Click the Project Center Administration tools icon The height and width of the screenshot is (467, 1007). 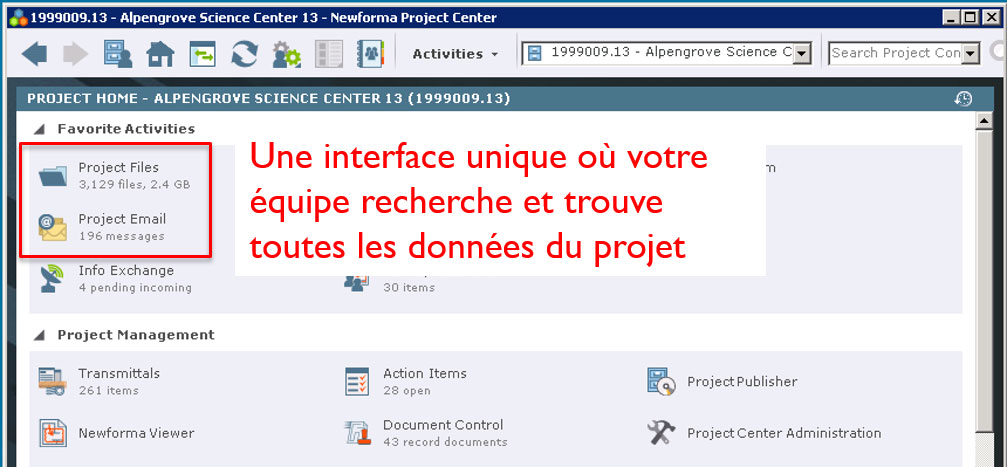coord(661,433)
